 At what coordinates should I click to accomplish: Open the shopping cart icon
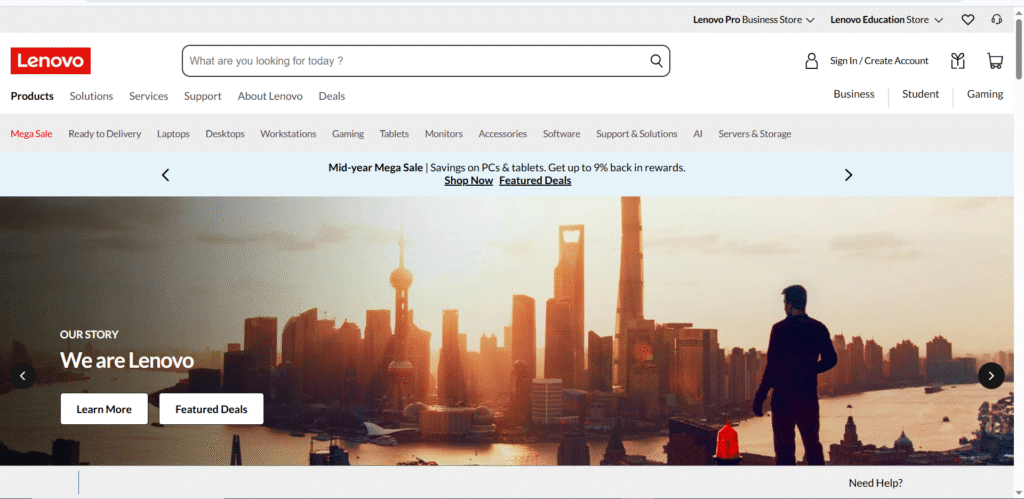click(x=995, y=61)
